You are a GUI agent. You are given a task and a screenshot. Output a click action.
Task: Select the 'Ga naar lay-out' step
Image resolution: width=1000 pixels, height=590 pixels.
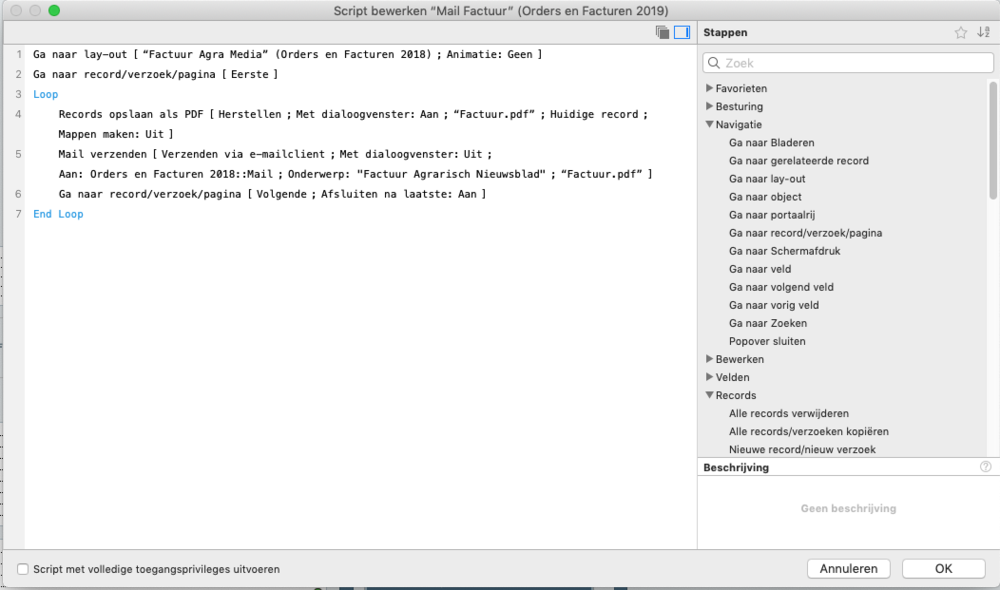[765, 179]
